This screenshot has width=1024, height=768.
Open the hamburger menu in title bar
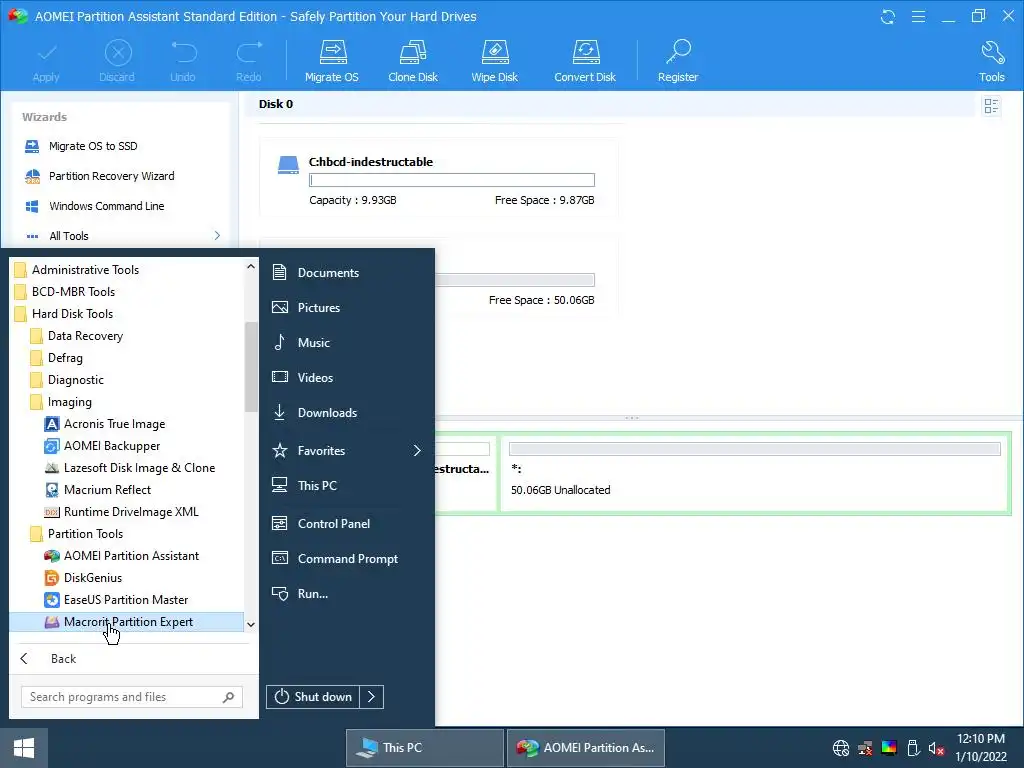[918, 16]
